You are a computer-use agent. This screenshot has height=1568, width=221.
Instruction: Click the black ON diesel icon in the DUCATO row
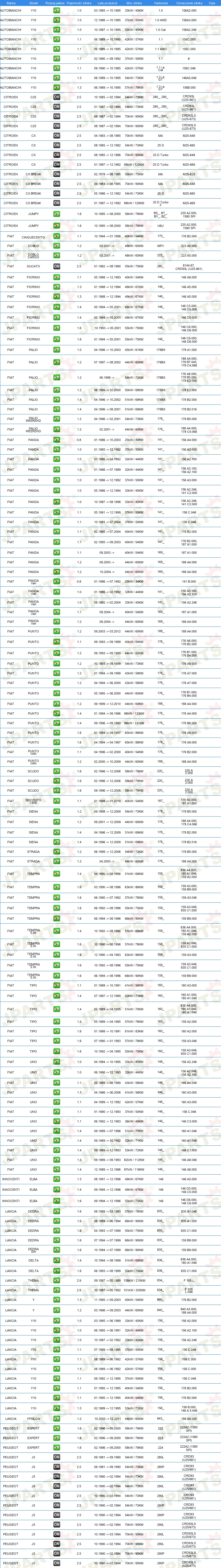pyautogui.click(x=57, y=267)
